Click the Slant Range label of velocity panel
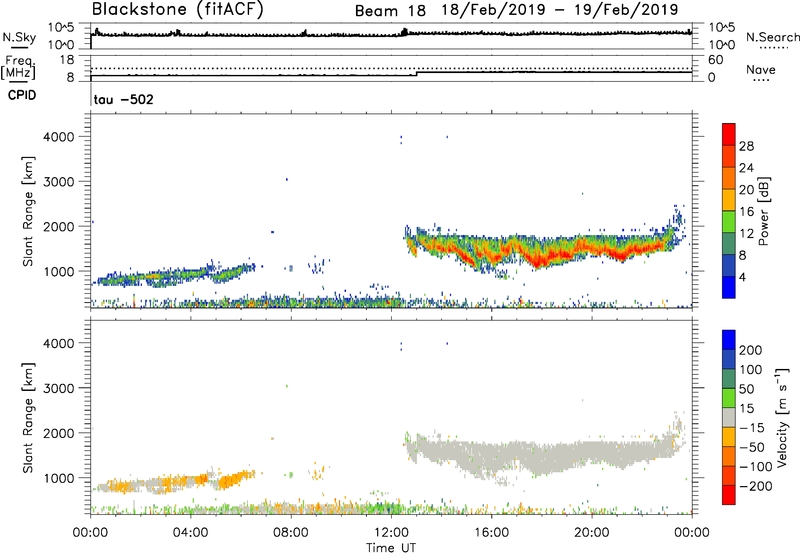Screen dimensions: 800x554 pos(28,418)
